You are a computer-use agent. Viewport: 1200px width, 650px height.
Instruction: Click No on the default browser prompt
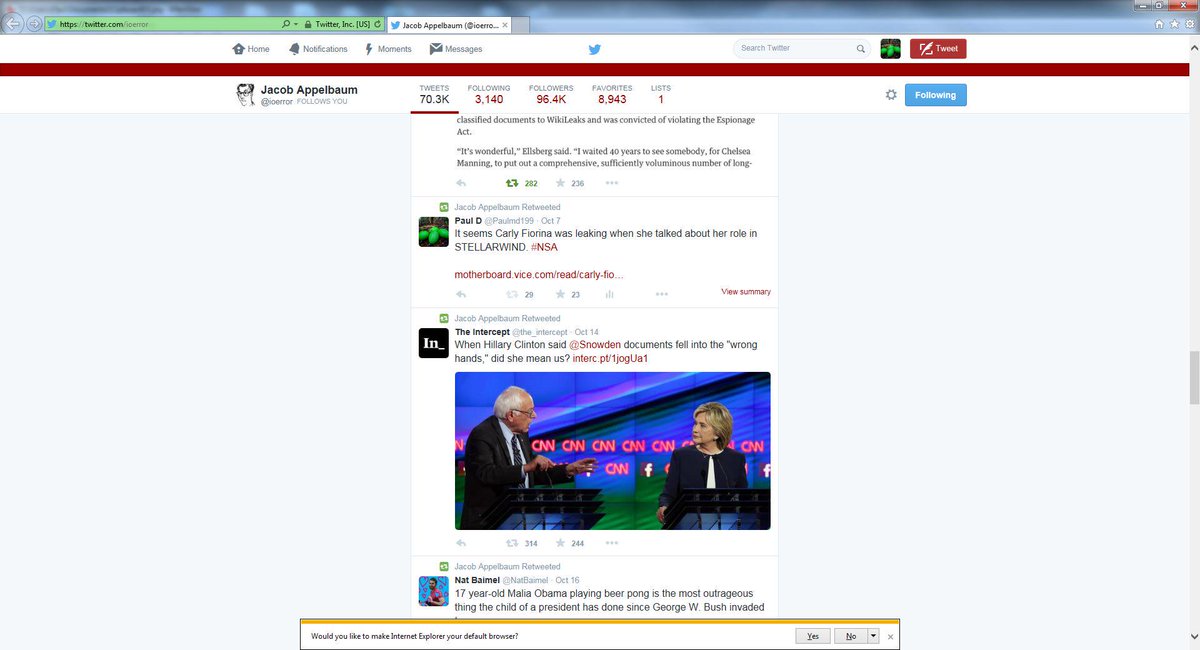[850, 636]
